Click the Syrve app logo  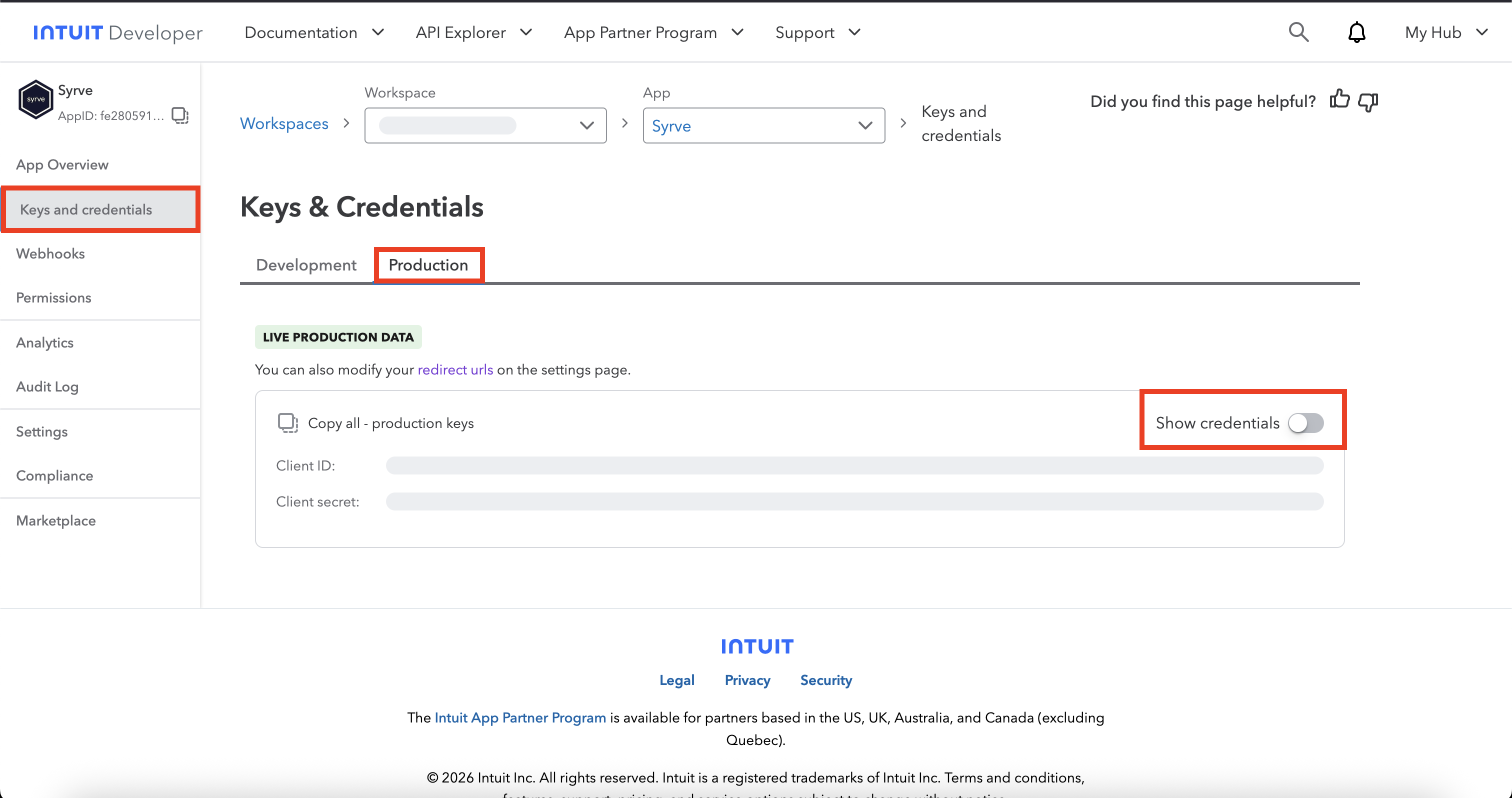pyautogui.click(x=36, y=99)
